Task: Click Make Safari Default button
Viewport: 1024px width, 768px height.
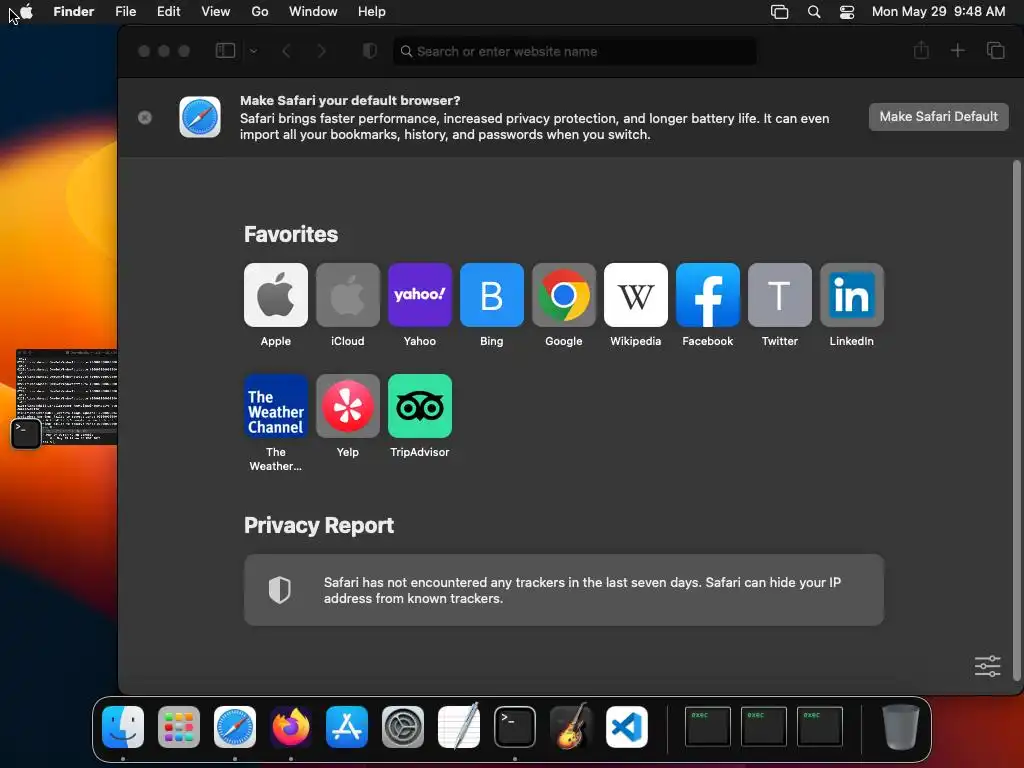Action: tap(938, 117)
